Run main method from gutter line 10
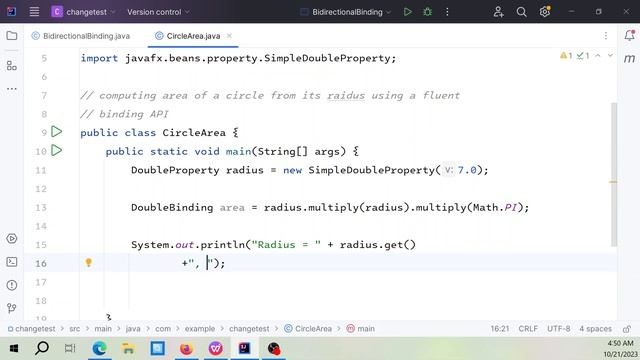This screenshot has width=640, height=360. click(57, 151)
